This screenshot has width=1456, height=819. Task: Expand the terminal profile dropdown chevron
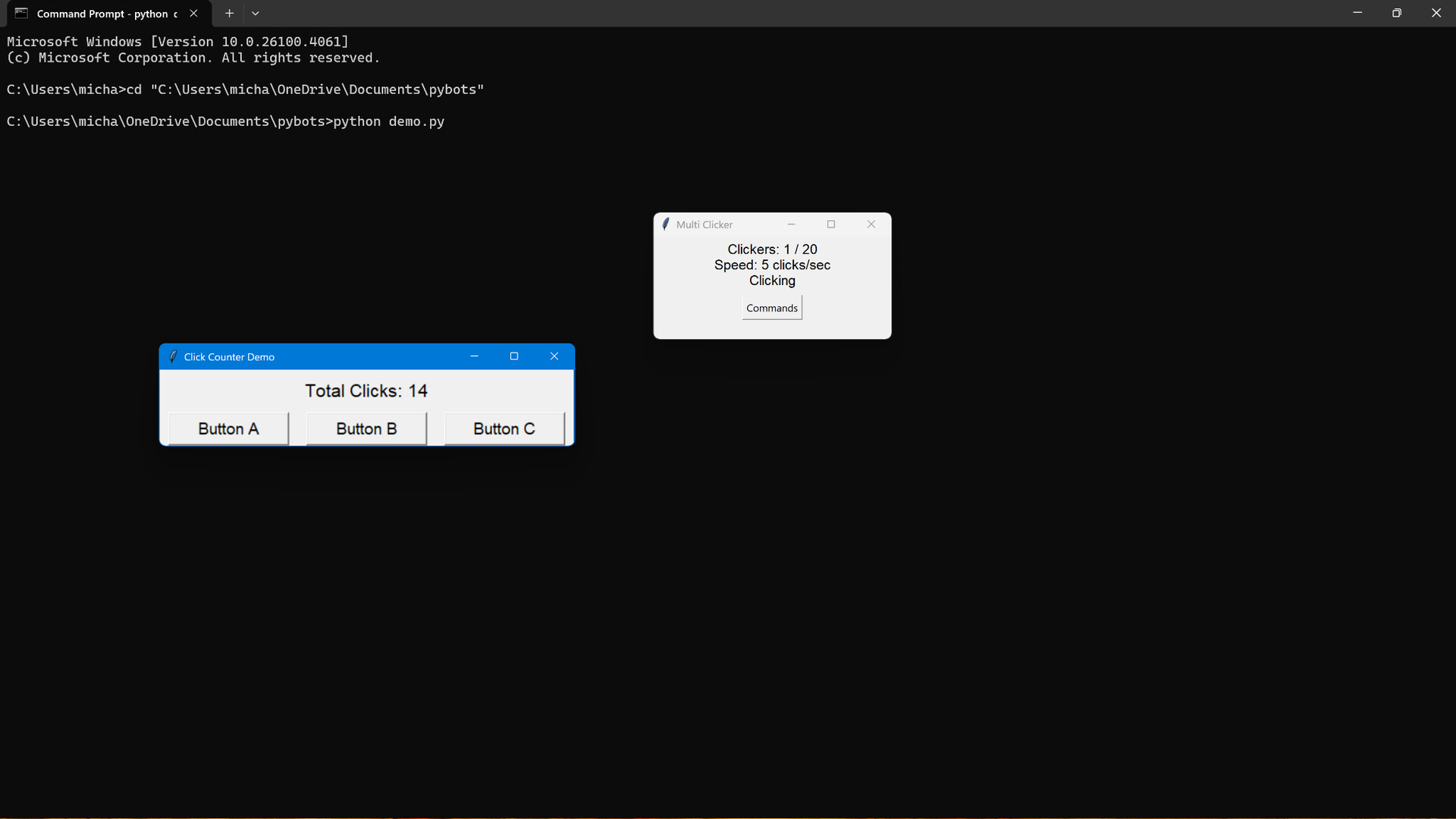tap(256, 14)
